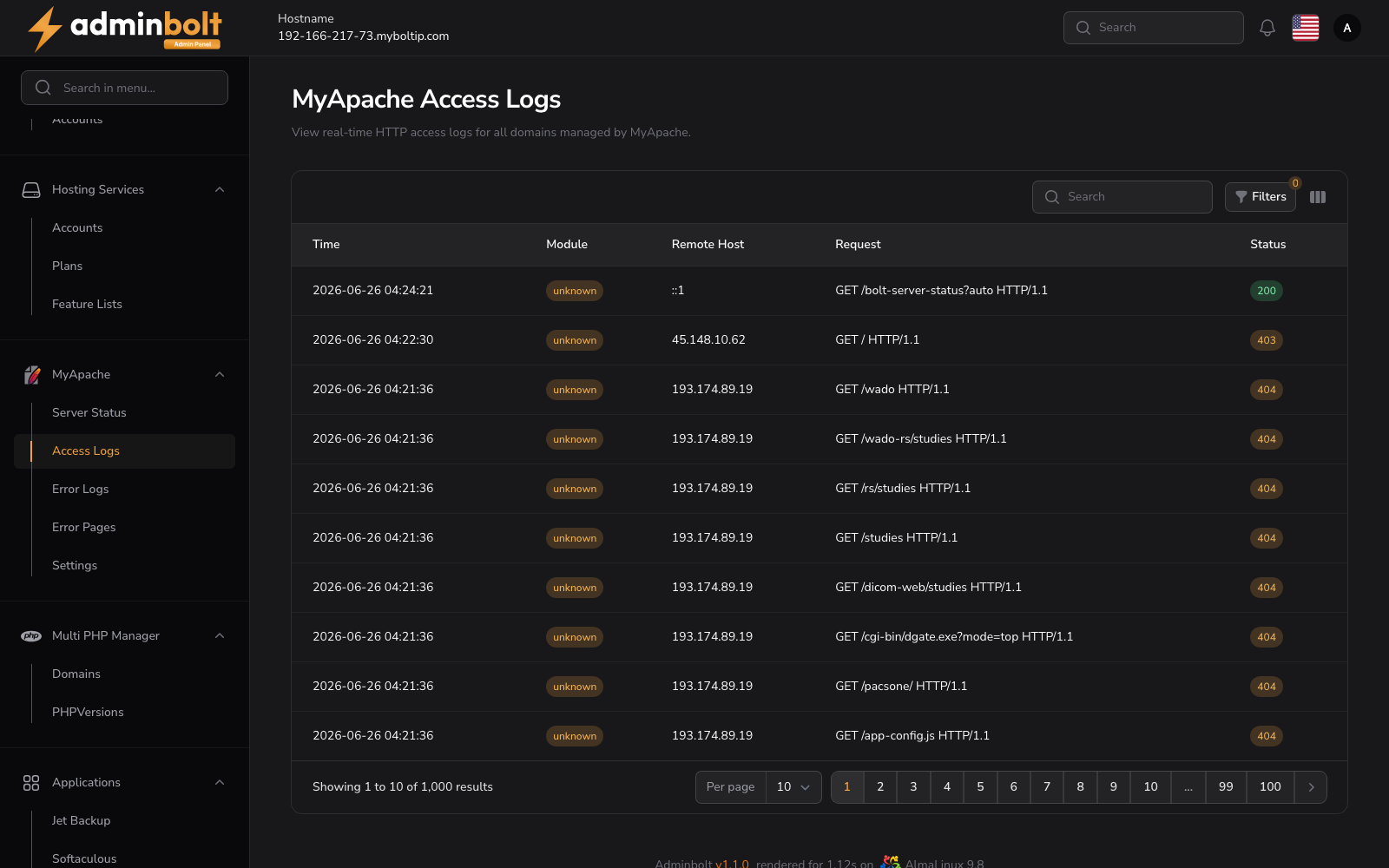Open Softaculous menu item
Screen dimensions: 1389x868
click(x=84, y=858)
